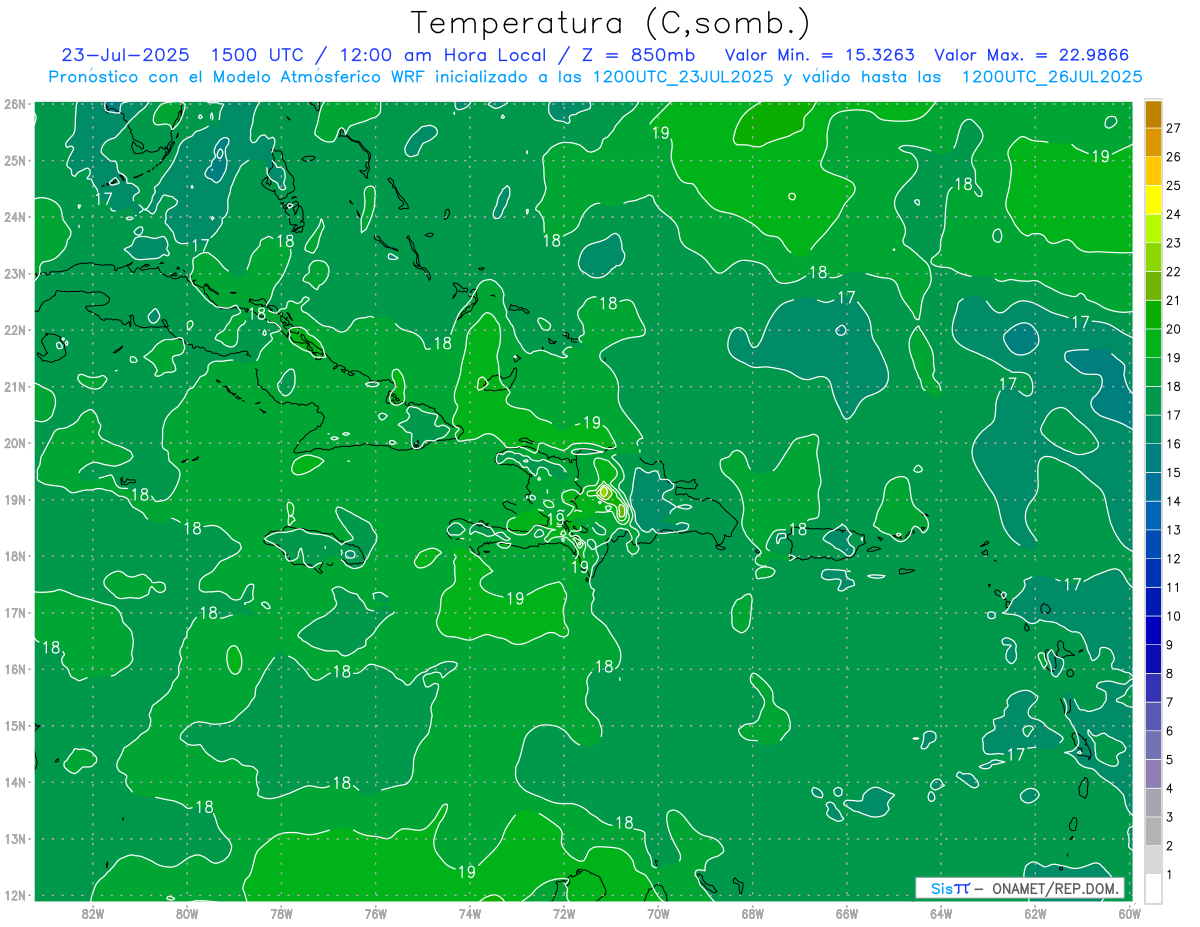Click the white swatch below 1
The image size is (1200, 927).
click(x=1153, y=887)
